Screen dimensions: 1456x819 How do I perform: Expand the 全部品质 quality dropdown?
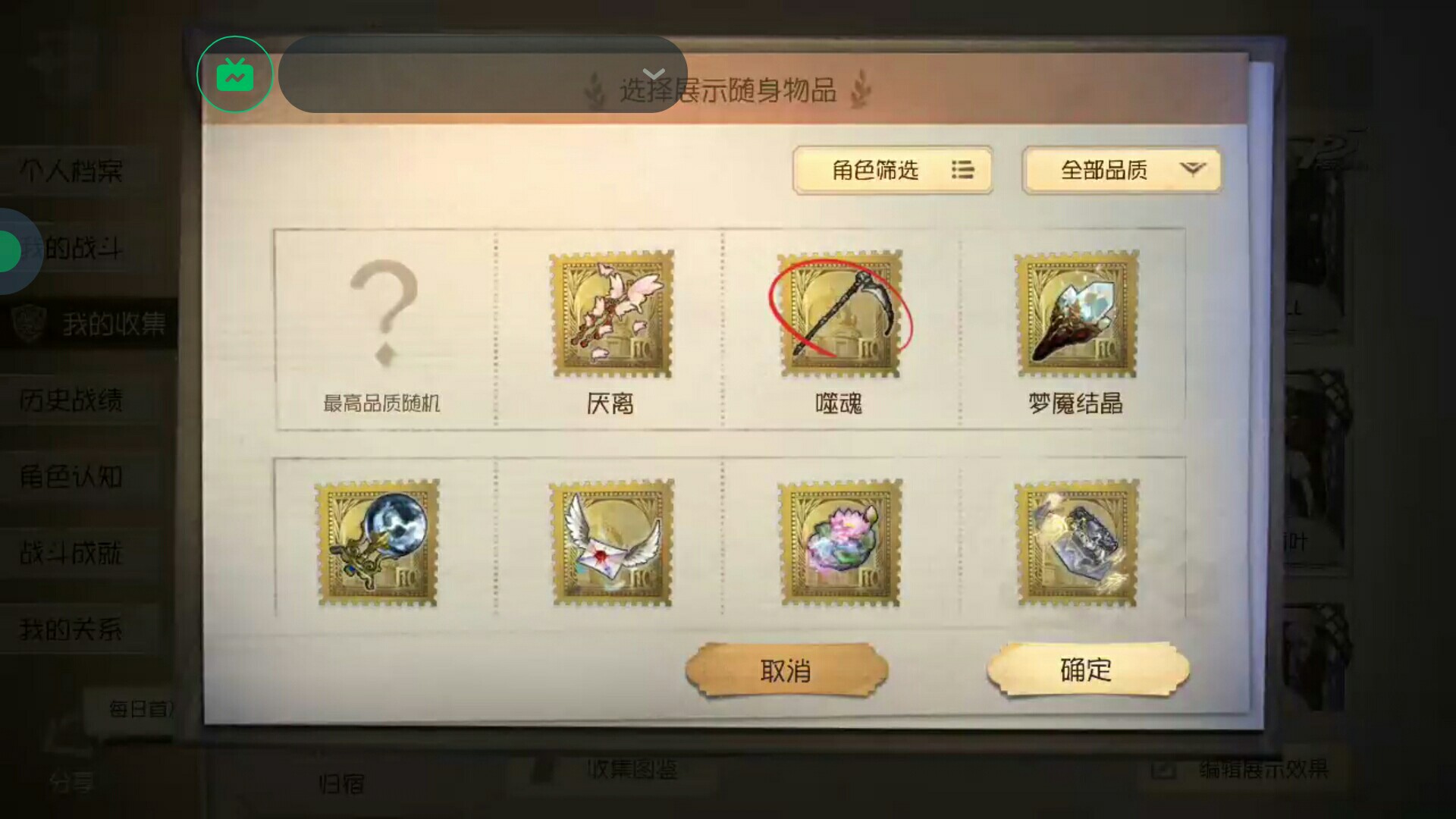coord(1122,170)
